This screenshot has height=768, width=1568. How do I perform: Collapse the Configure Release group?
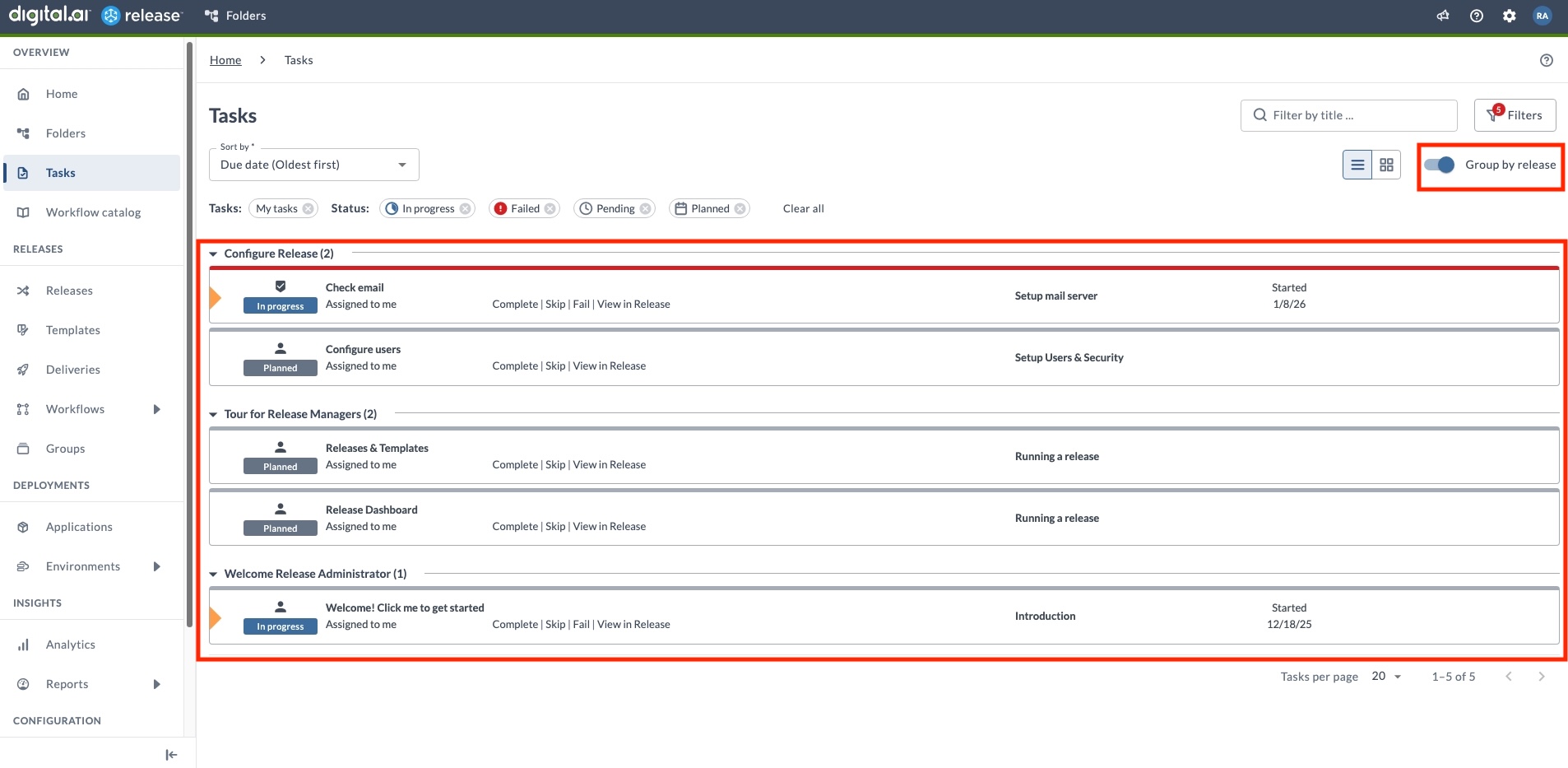213,254
